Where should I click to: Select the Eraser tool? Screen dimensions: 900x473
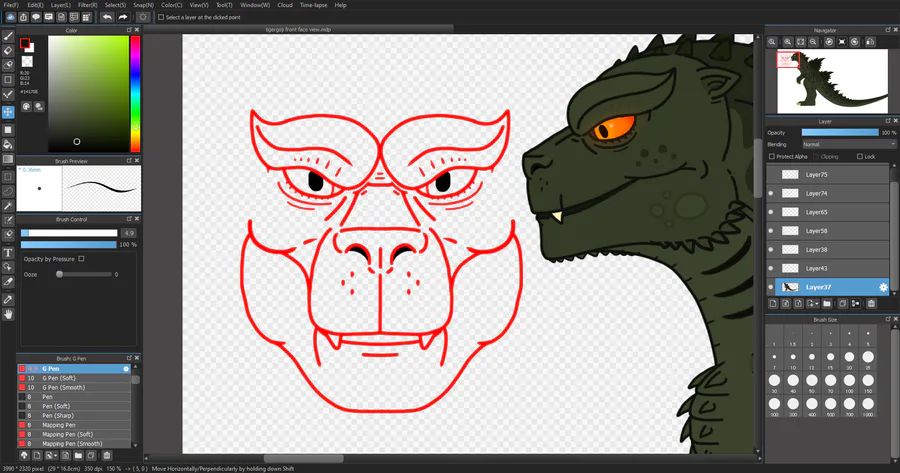coord(8,51)
